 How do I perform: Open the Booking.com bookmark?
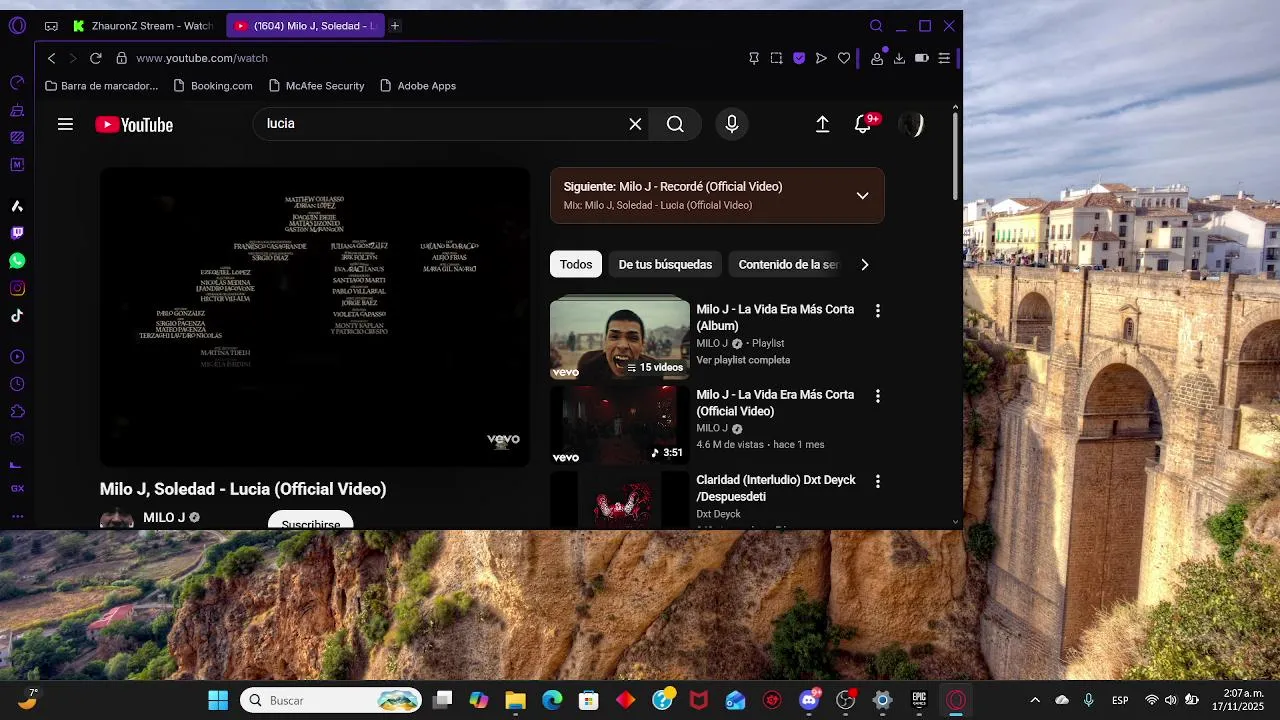213,86
